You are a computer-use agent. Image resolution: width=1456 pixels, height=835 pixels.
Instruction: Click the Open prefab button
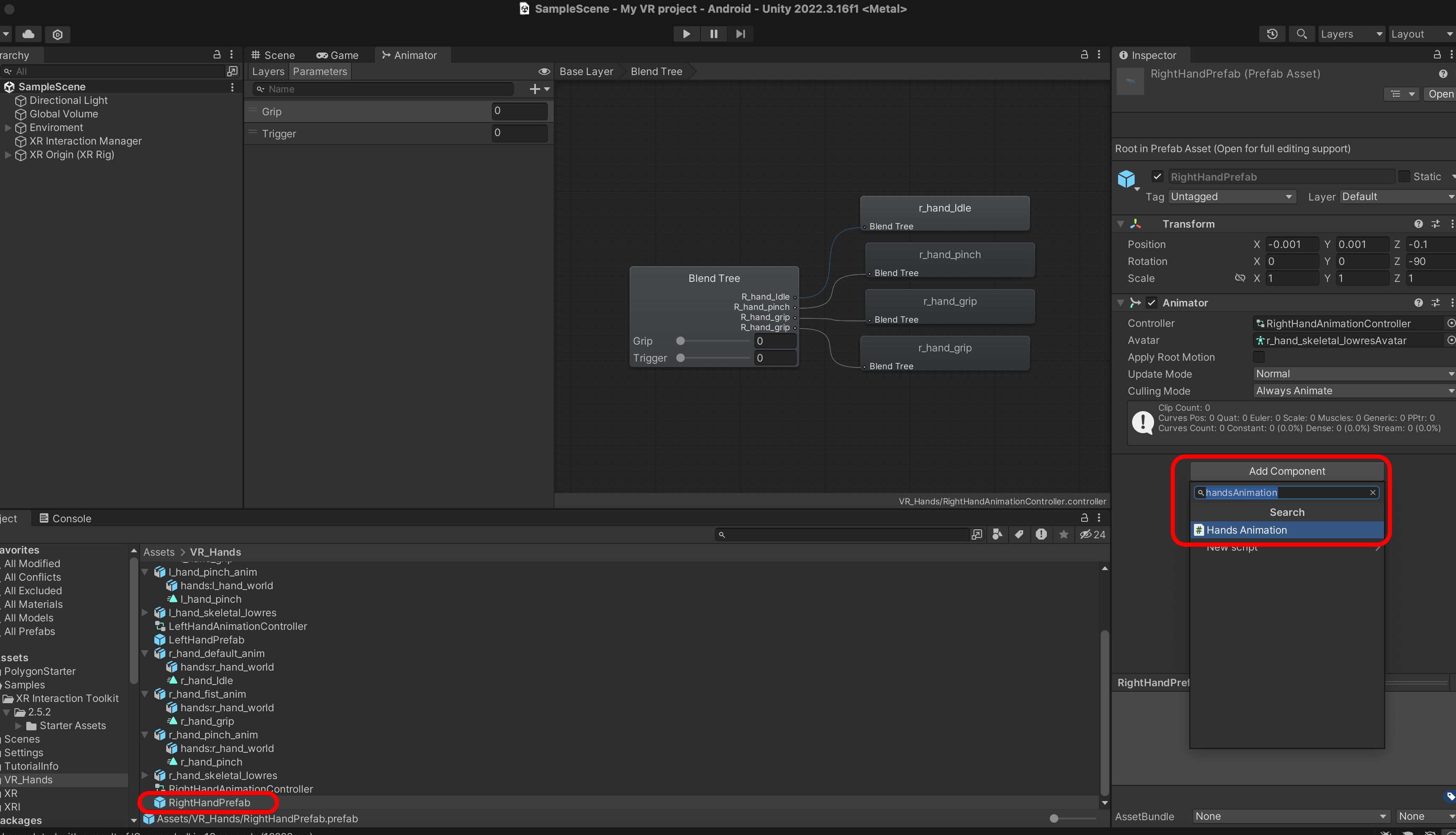[1440, 94]
